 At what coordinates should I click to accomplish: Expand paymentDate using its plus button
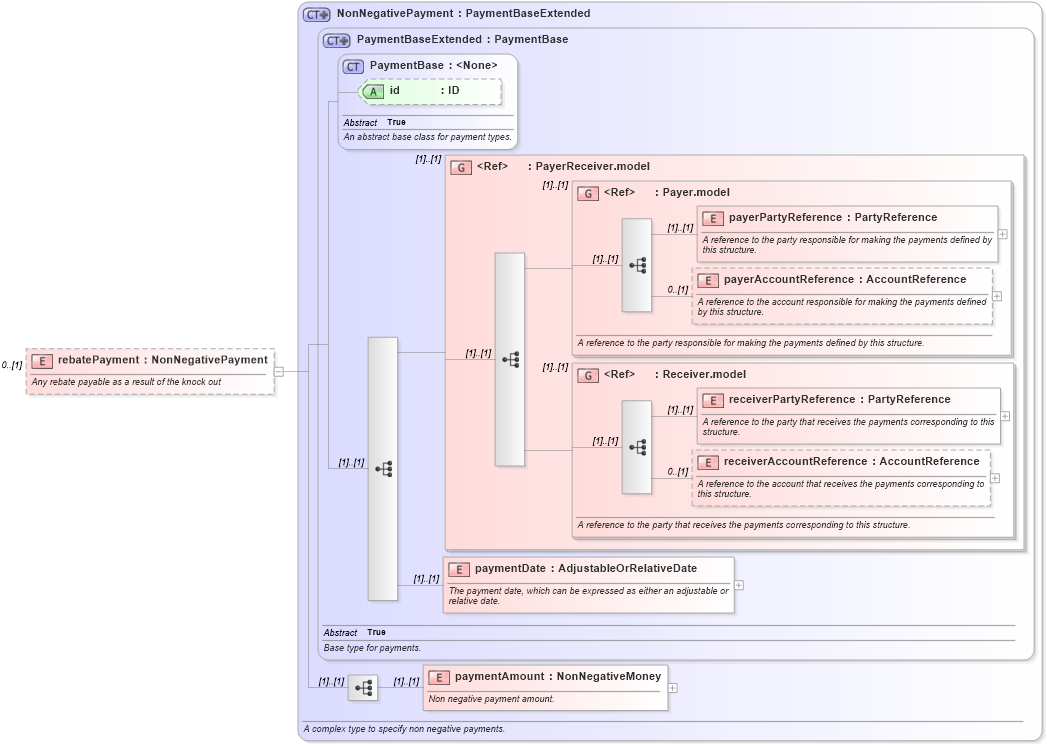point(739,585)
